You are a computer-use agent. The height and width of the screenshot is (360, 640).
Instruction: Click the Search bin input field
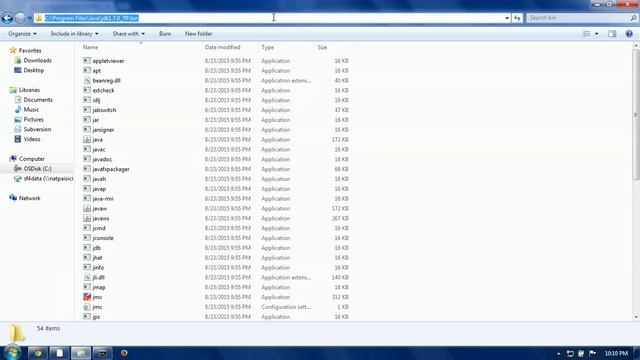pos(578,18)
